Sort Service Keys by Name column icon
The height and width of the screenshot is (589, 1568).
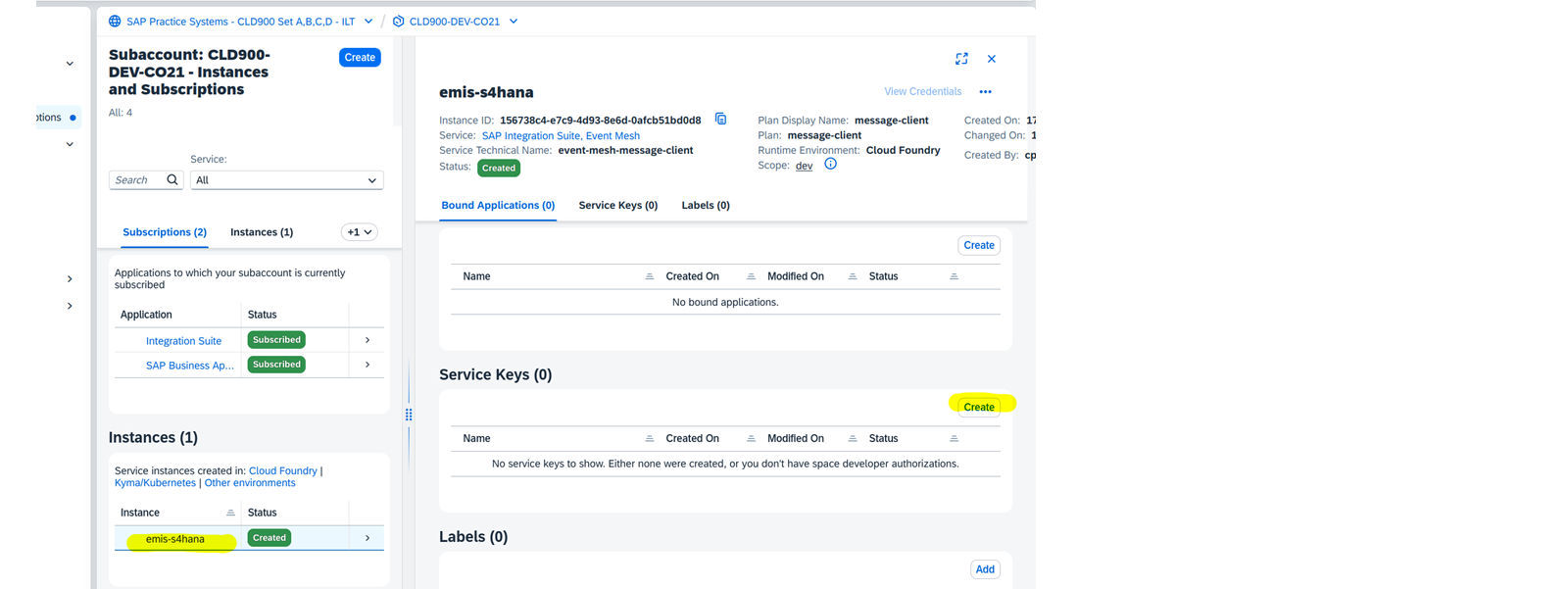coord(649,438)
